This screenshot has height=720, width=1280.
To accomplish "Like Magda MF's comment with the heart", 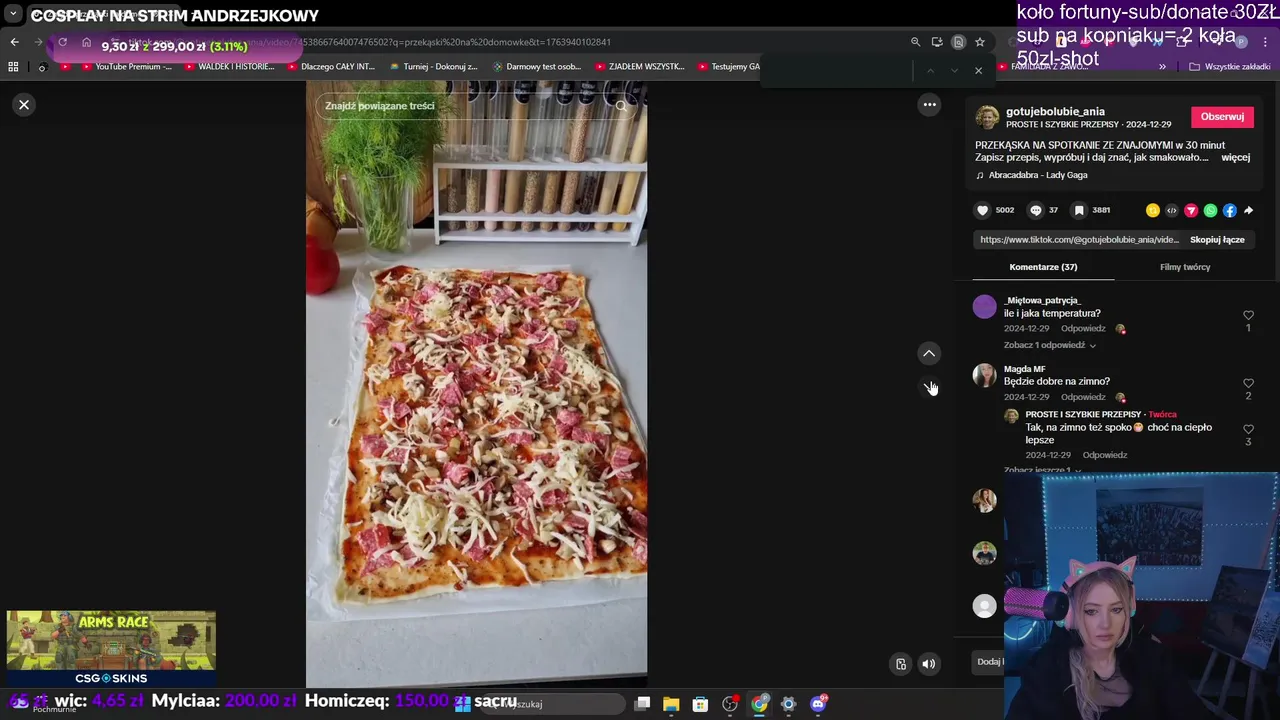I will (1248, 383).
